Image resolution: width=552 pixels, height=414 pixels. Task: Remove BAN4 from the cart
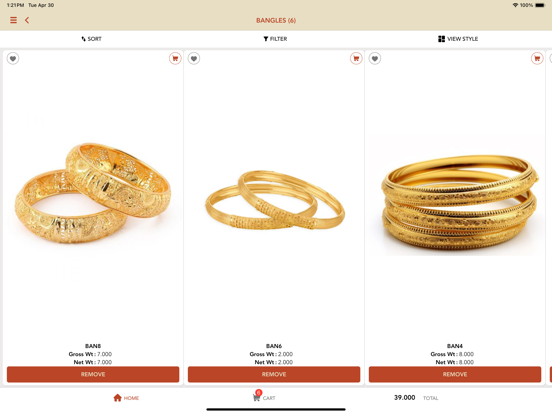(455, 374)
